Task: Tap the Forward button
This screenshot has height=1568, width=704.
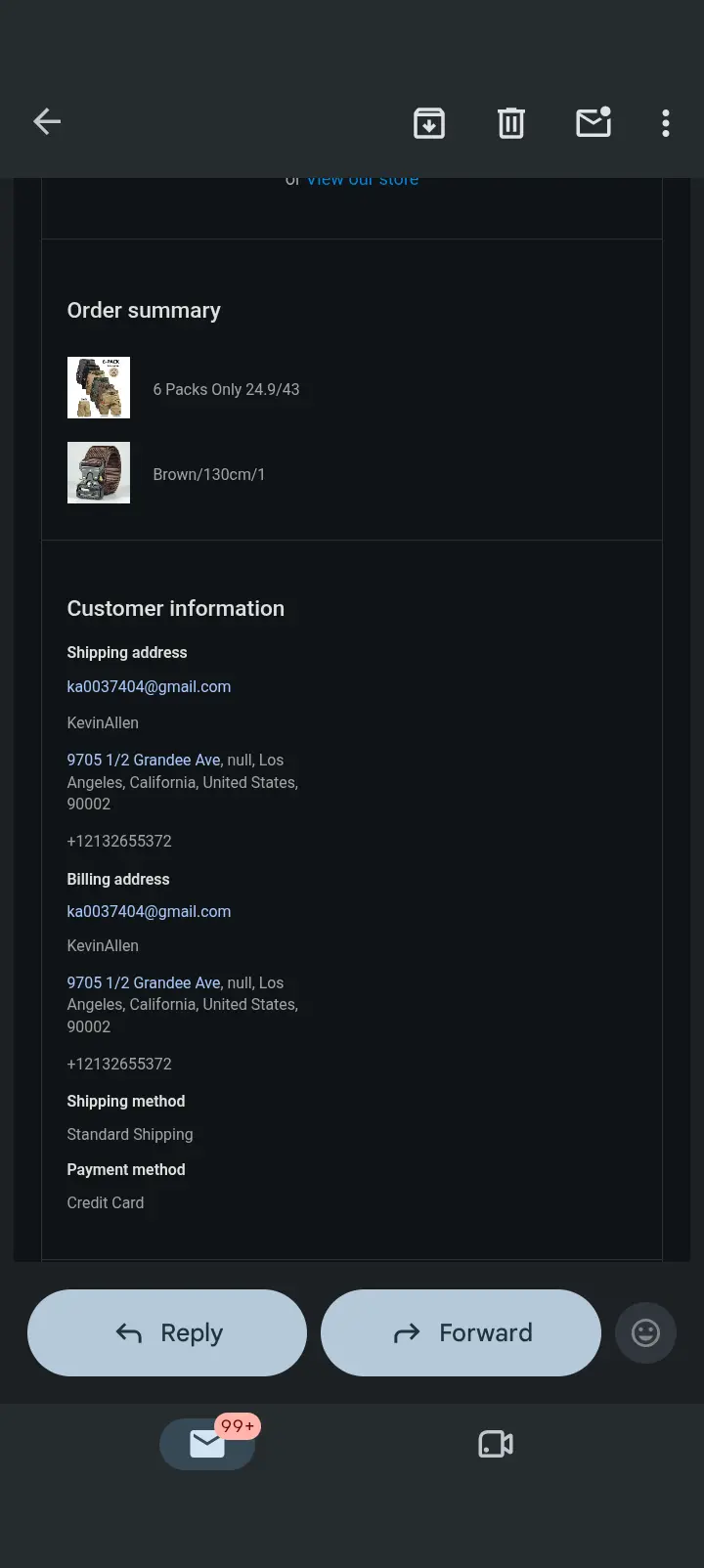Action: point(461,1332)
